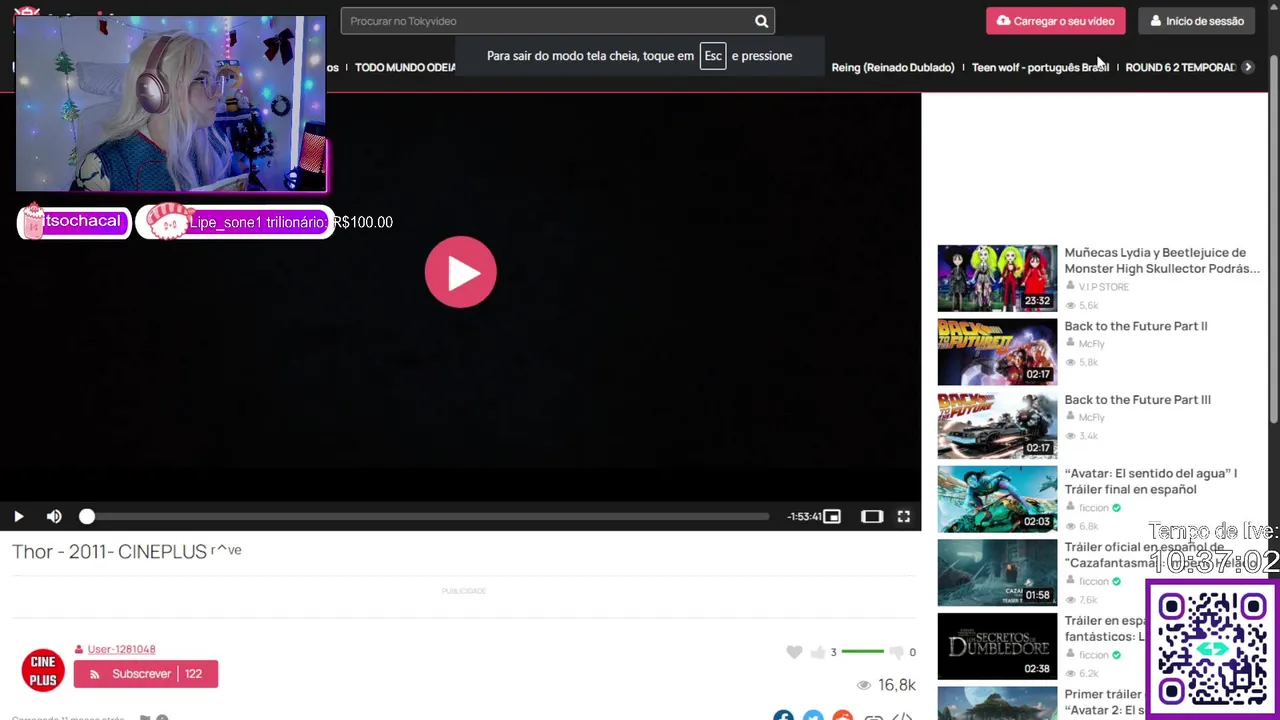Enable picture-in-picture mode
This screenshot has width=1280, height=720.
tap(832, 516)
